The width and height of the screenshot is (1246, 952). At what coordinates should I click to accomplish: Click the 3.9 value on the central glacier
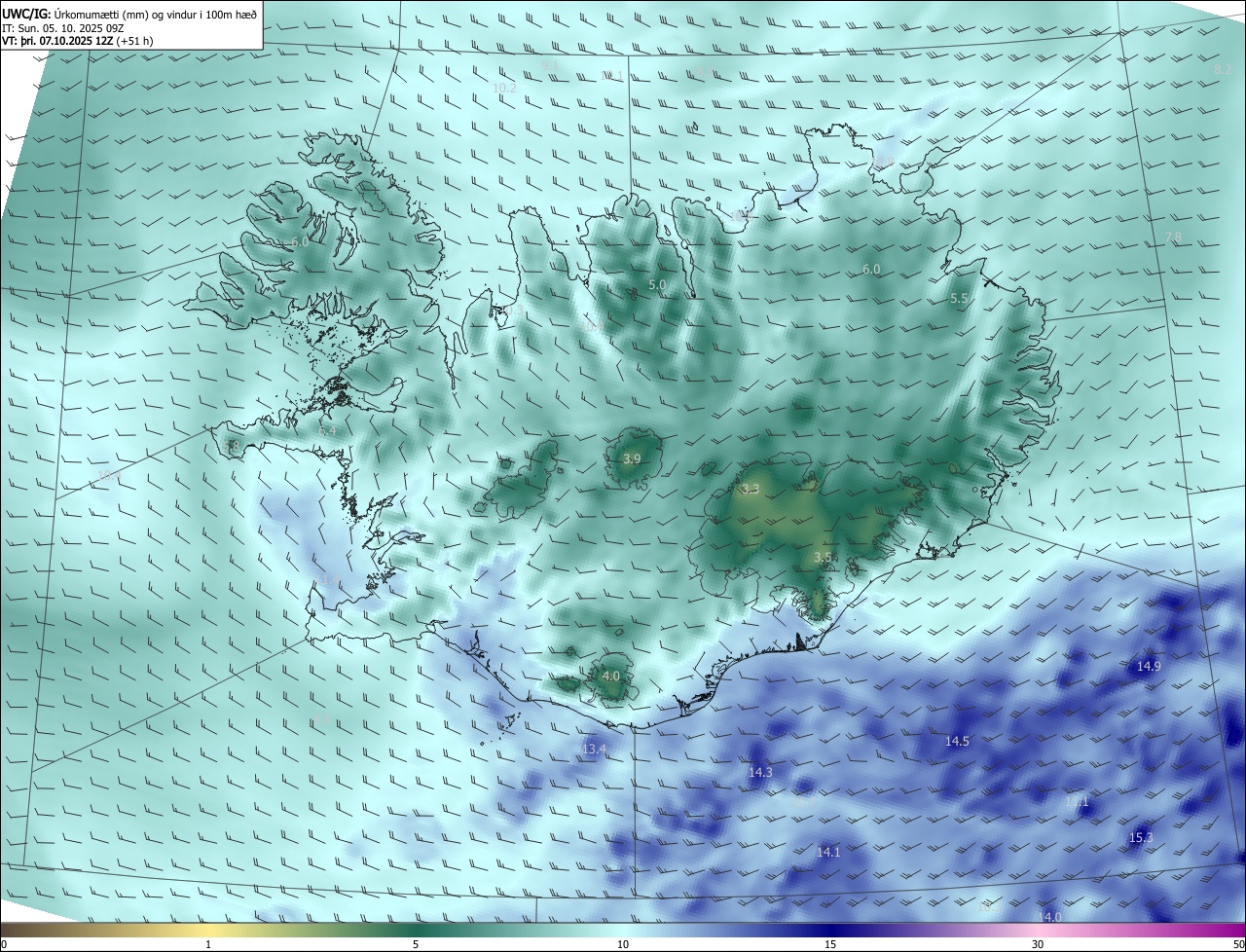[632, 458]
